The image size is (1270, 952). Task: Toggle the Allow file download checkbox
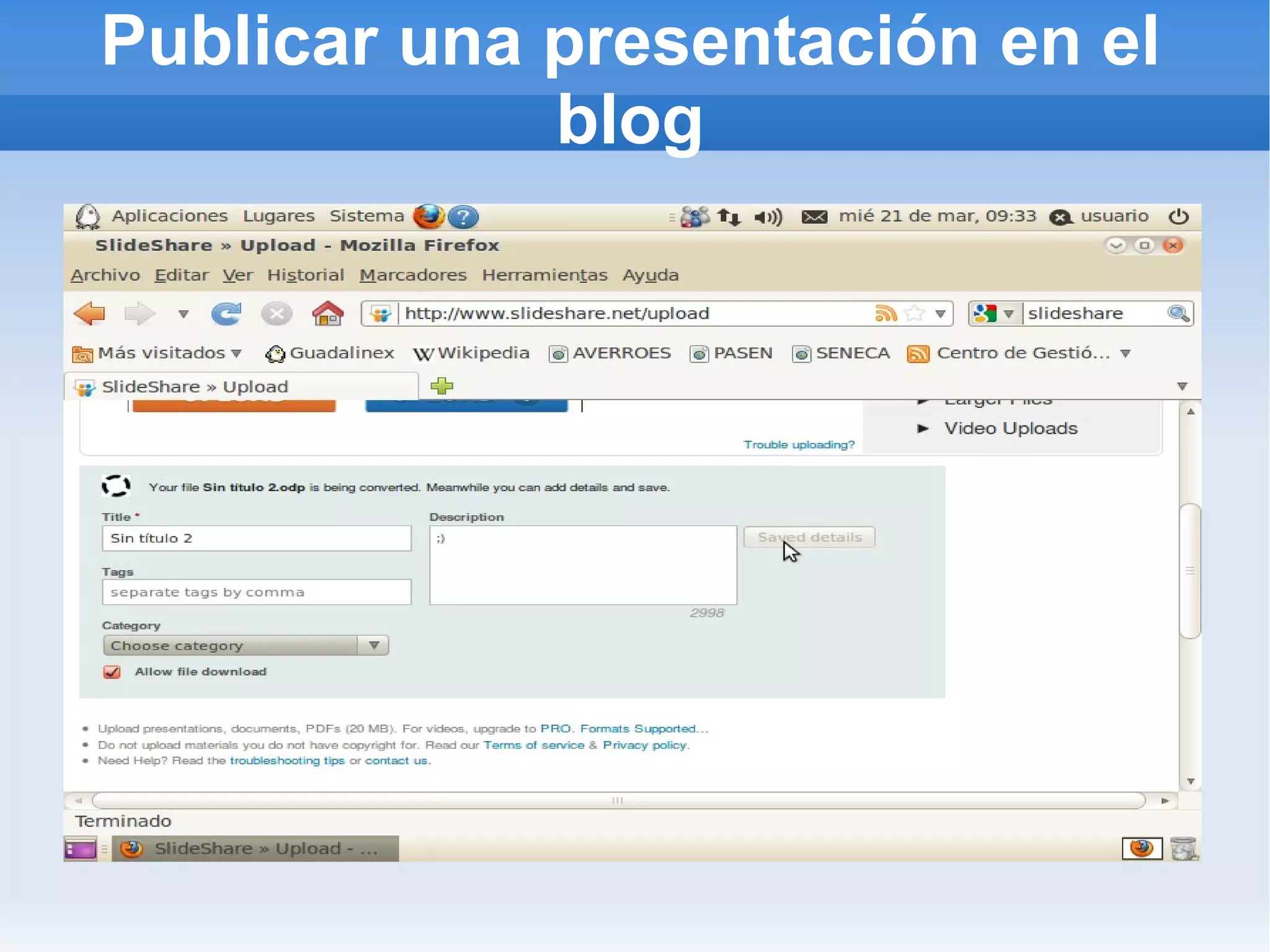point(112,672)
